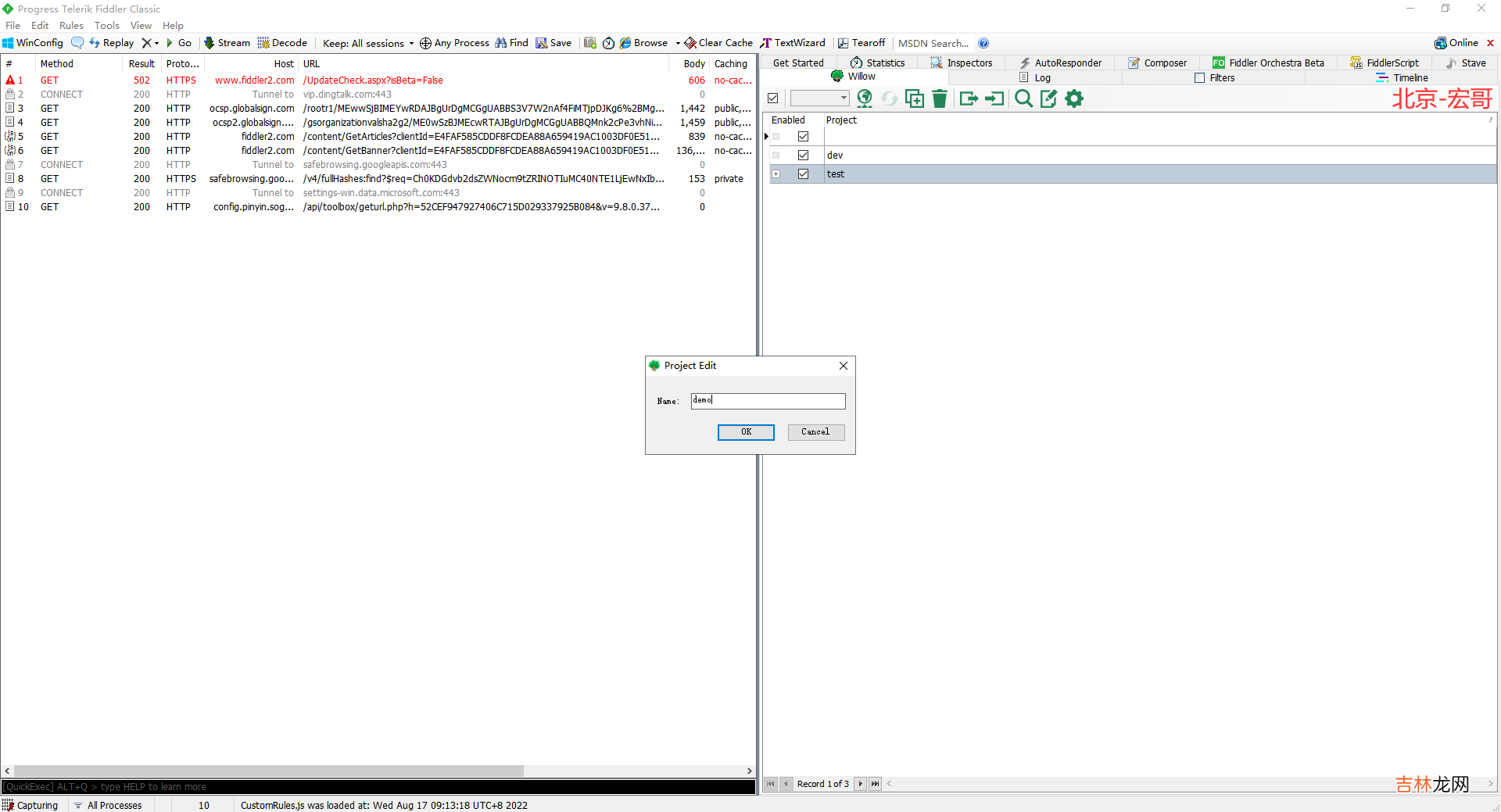Close the Project Edit dialog
Screen dimensions: 1501x812
[844, 366]
